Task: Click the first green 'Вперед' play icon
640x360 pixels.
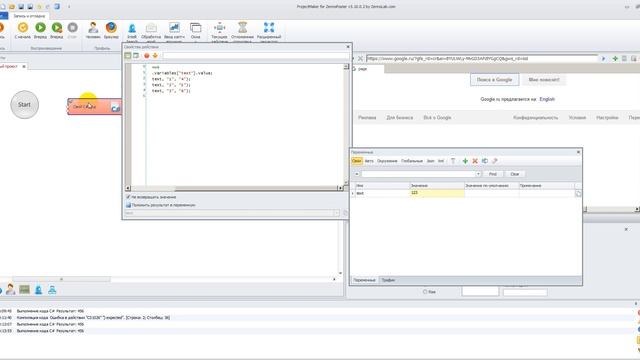Action: click(x=40, y=27)
